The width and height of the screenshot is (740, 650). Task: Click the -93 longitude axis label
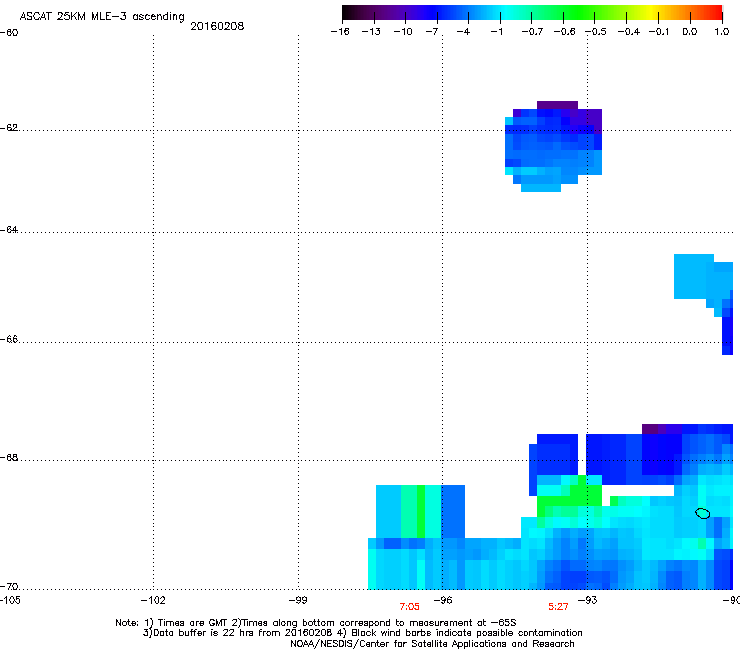click(x=588, y=600)
